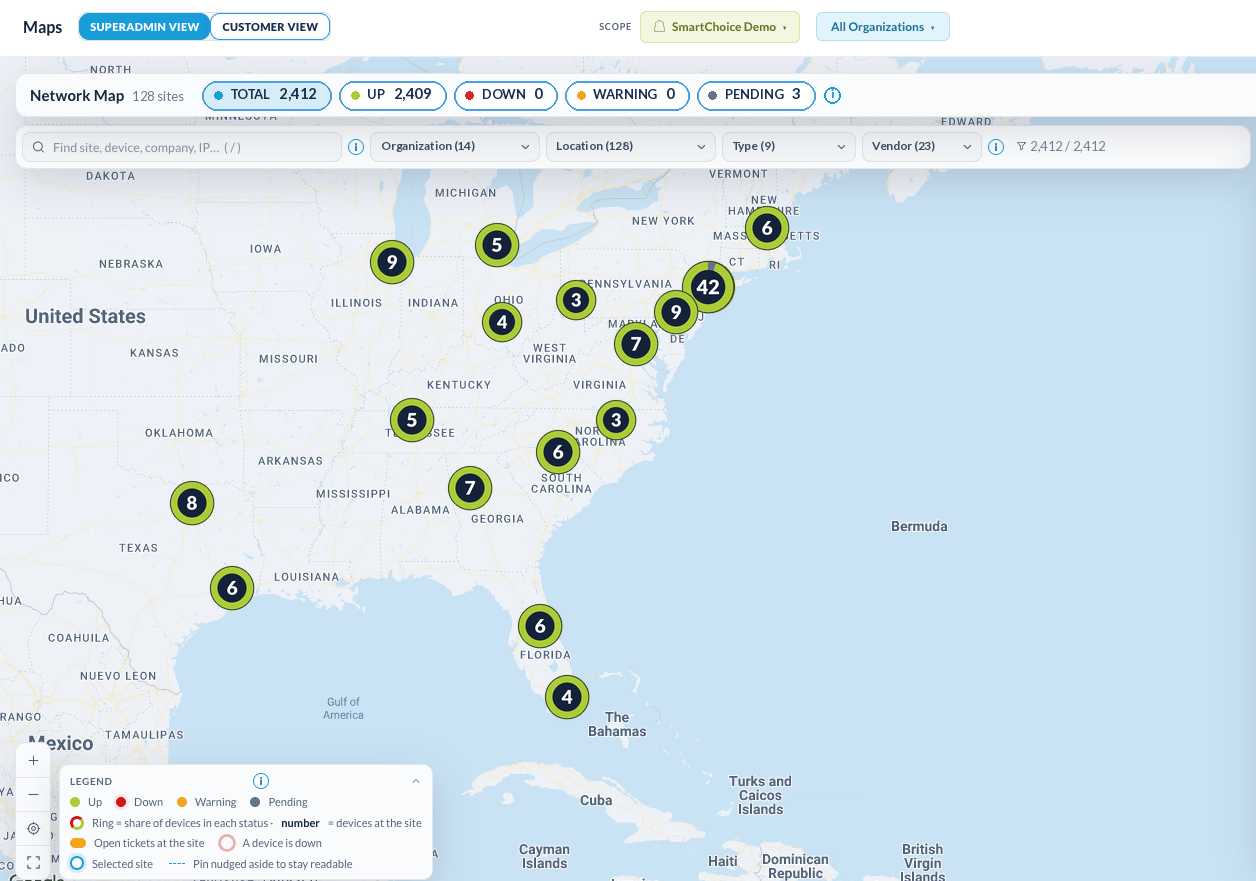The width and height of the screenshot is (1256, 881).
Task: Click the 42-device cluster pin near New York
Action: 708,288
